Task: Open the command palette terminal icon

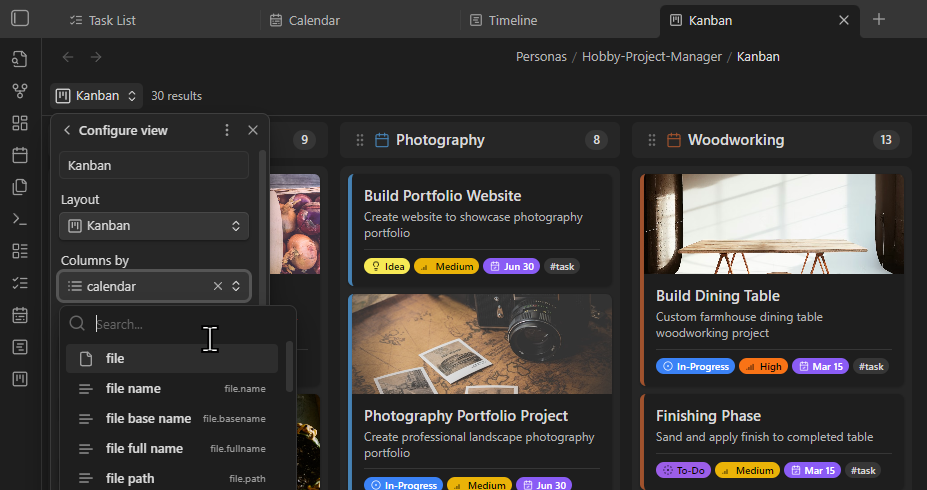Action: 20,219
